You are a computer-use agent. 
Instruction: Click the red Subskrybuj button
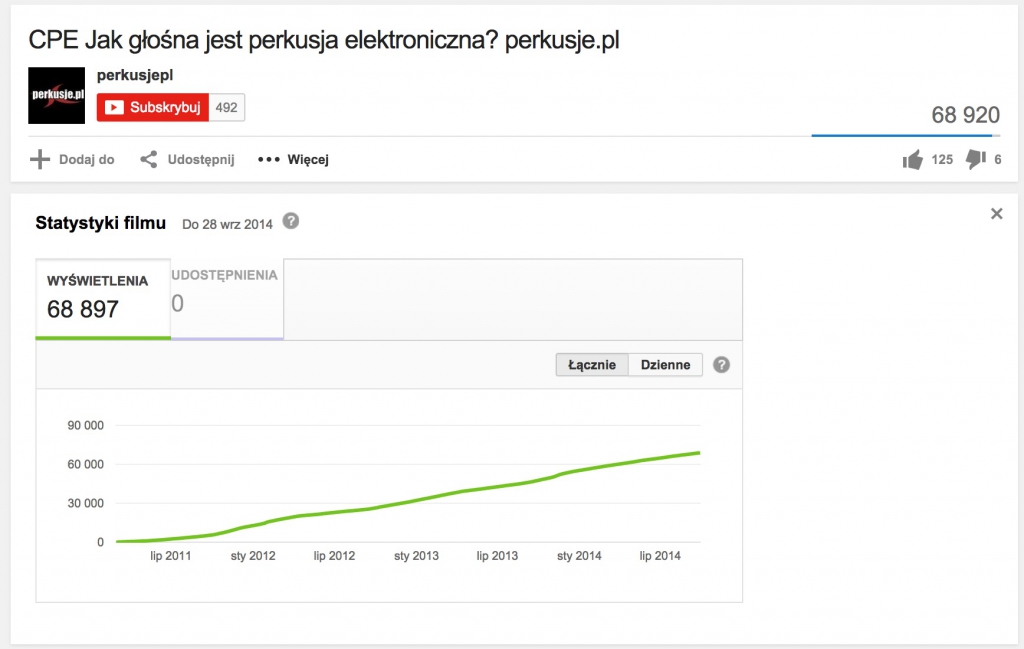(x=153, y=108)
